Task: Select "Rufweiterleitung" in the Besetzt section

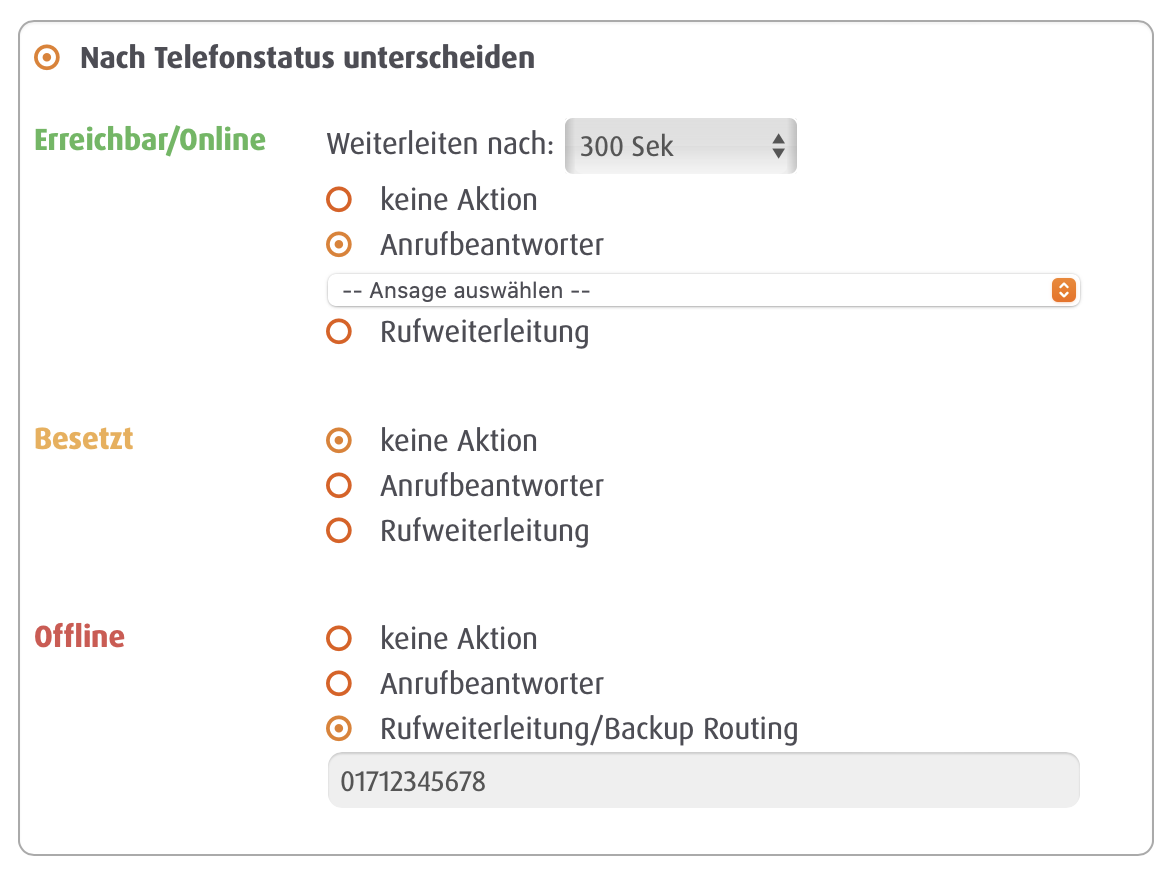Action: pos(340,530)
